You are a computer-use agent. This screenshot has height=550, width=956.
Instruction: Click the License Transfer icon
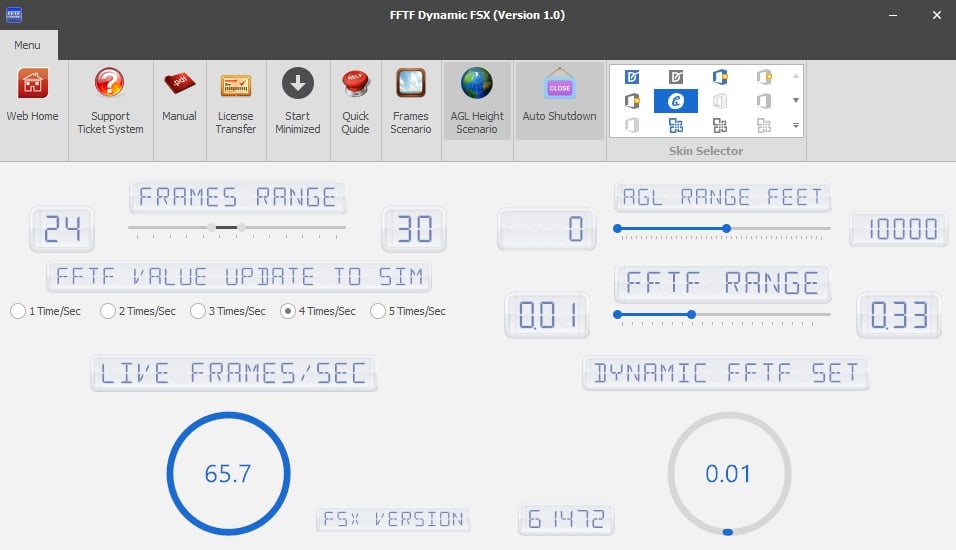[x=236, y=83]
